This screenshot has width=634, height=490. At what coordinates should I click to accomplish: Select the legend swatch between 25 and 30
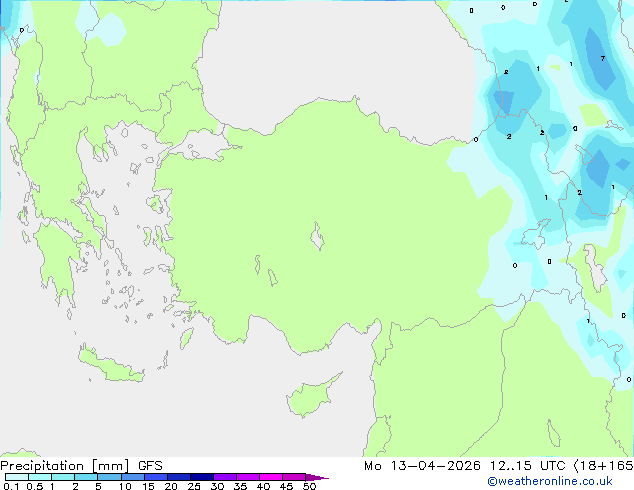coord(201,477)
